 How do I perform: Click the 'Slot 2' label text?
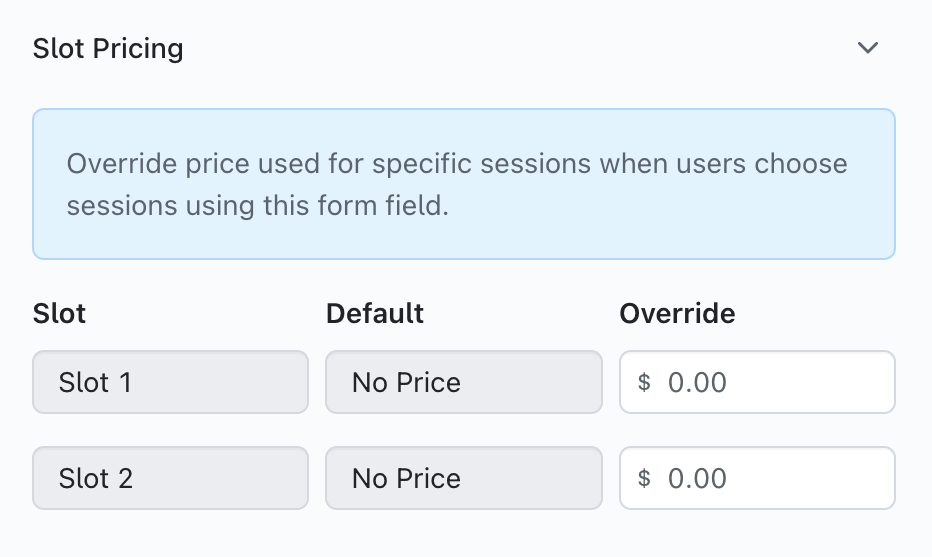coord(95,478)
